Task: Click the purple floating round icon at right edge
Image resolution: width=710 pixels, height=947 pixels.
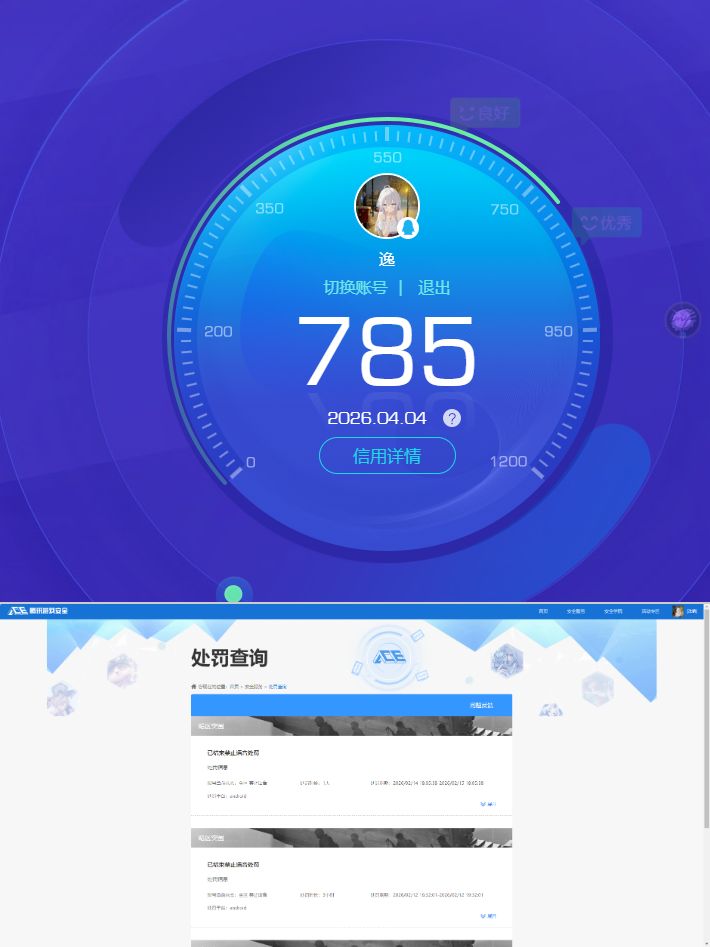Action: (683, 319)
